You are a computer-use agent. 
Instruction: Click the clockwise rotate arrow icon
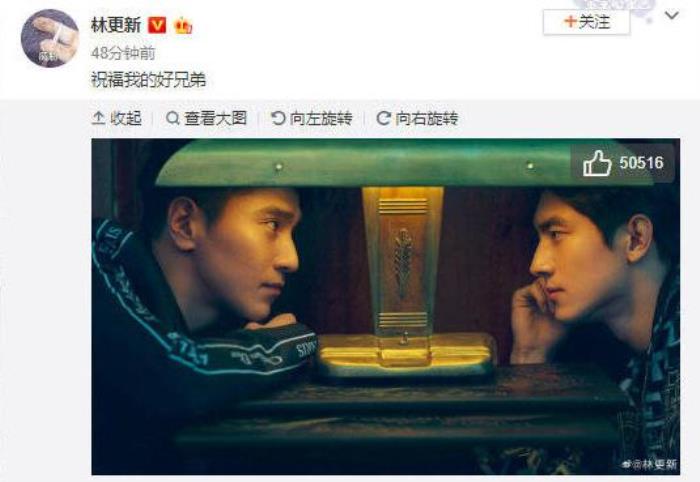pyautogui.click(x=383, y=118)
